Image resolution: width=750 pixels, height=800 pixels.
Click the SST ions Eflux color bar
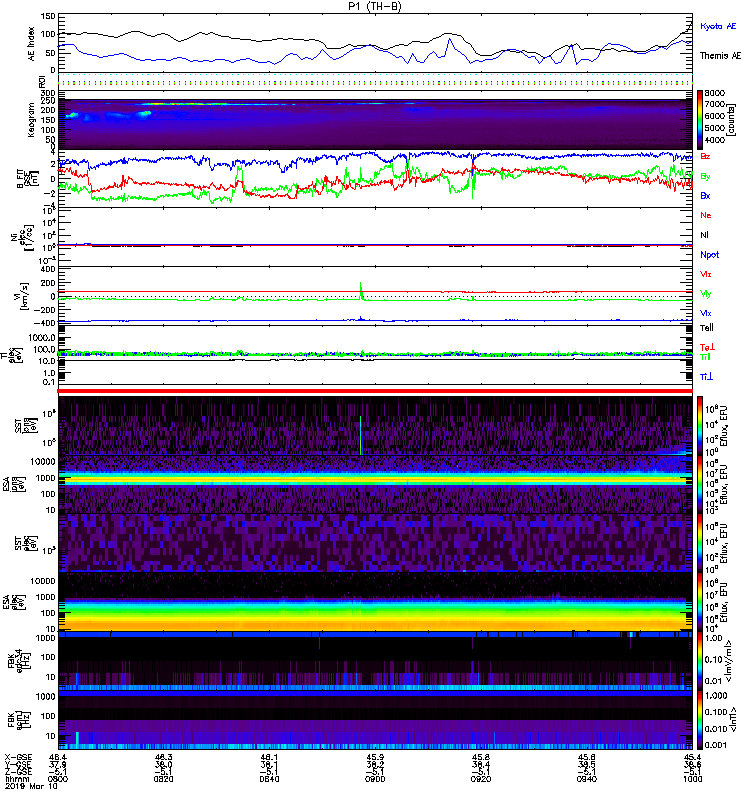(700, 426)
